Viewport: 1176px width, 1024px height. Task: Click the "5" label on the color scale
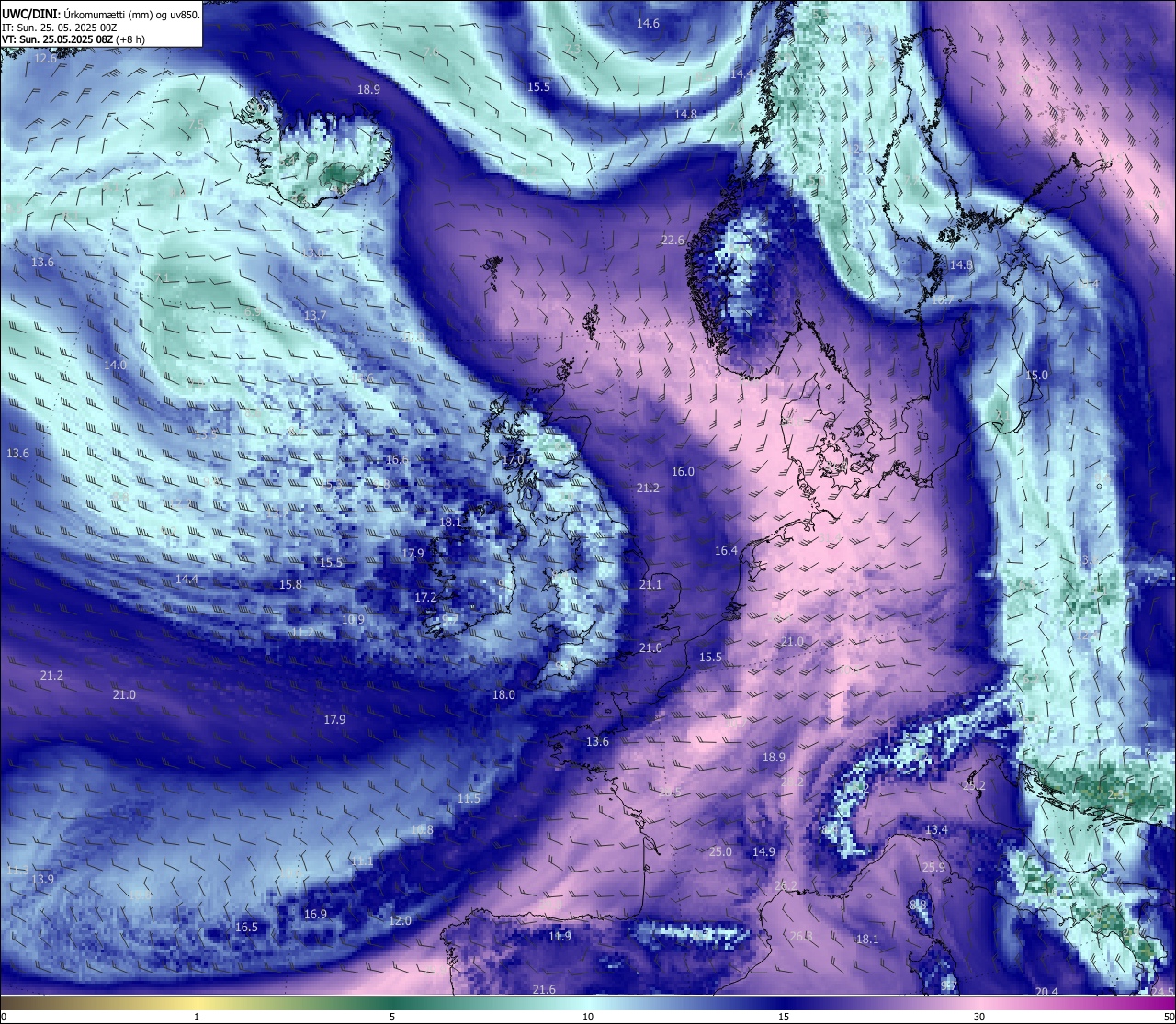392,1017
